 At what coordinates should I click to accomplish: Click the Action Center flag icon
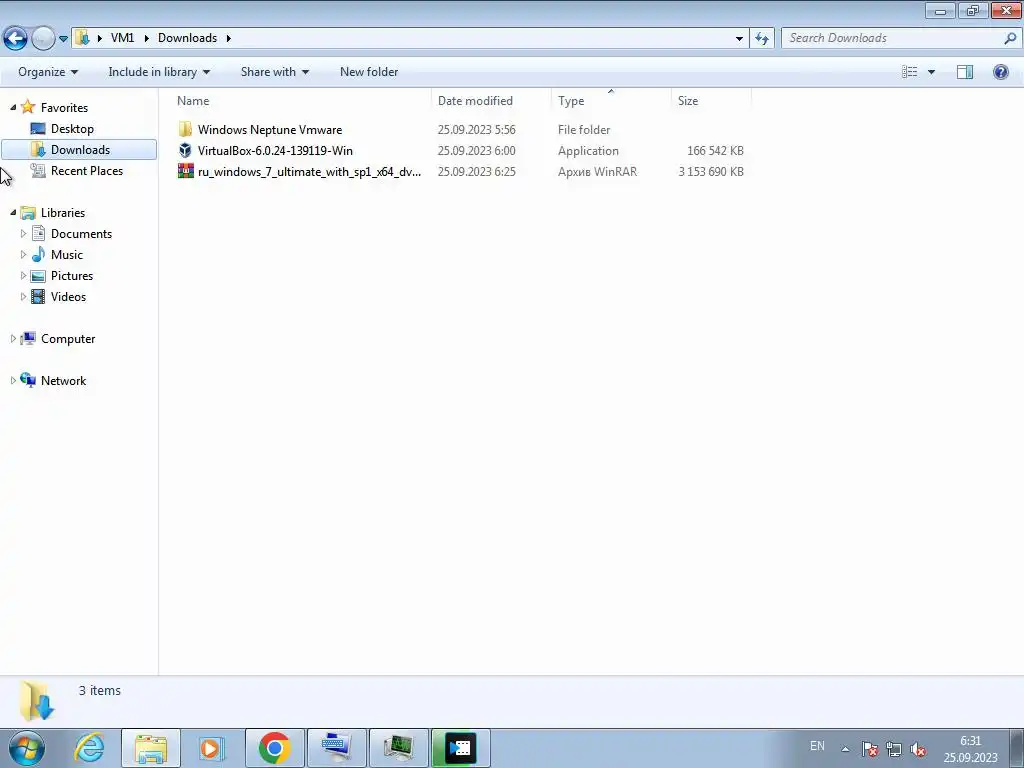[869, 749]
